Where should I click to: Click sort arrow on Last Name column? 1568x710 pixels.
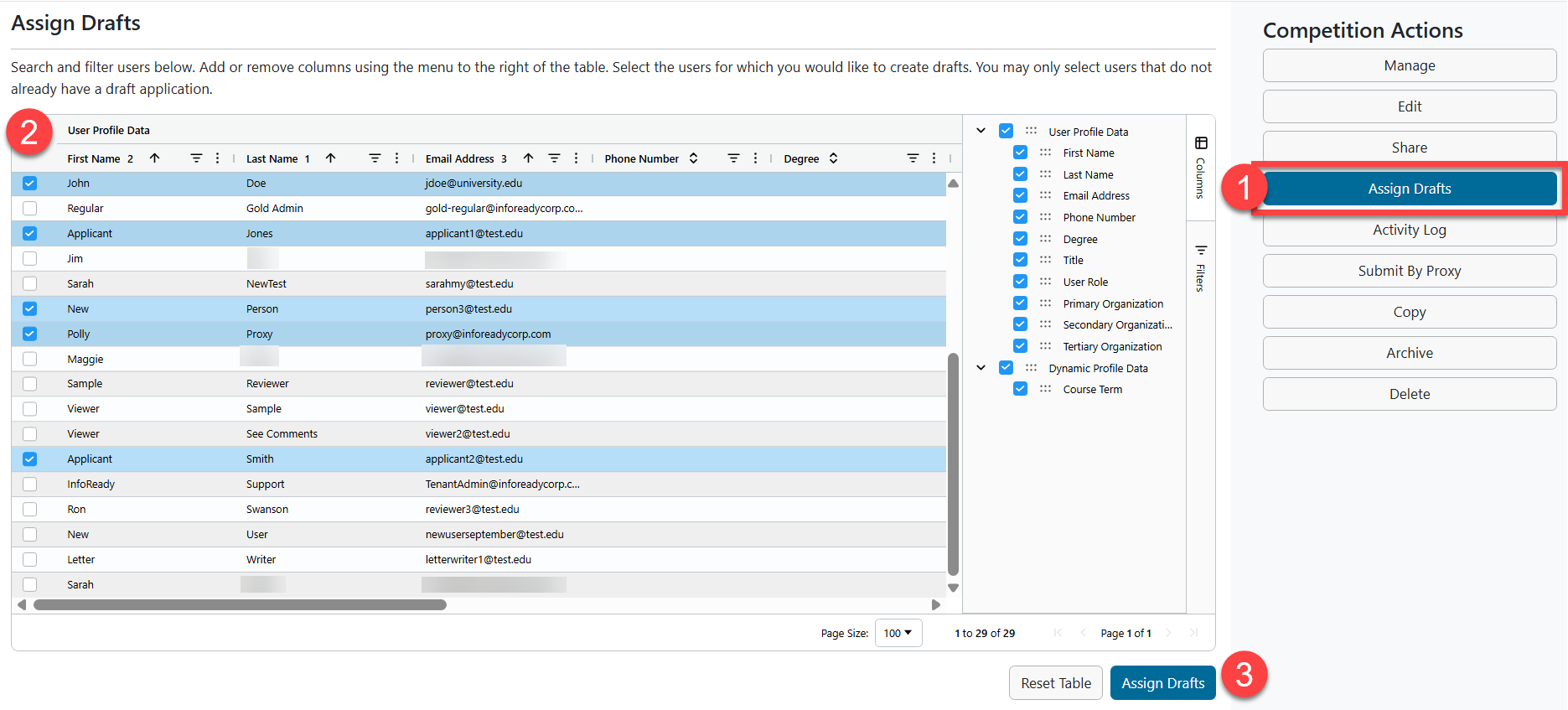[x=331, y=158]
